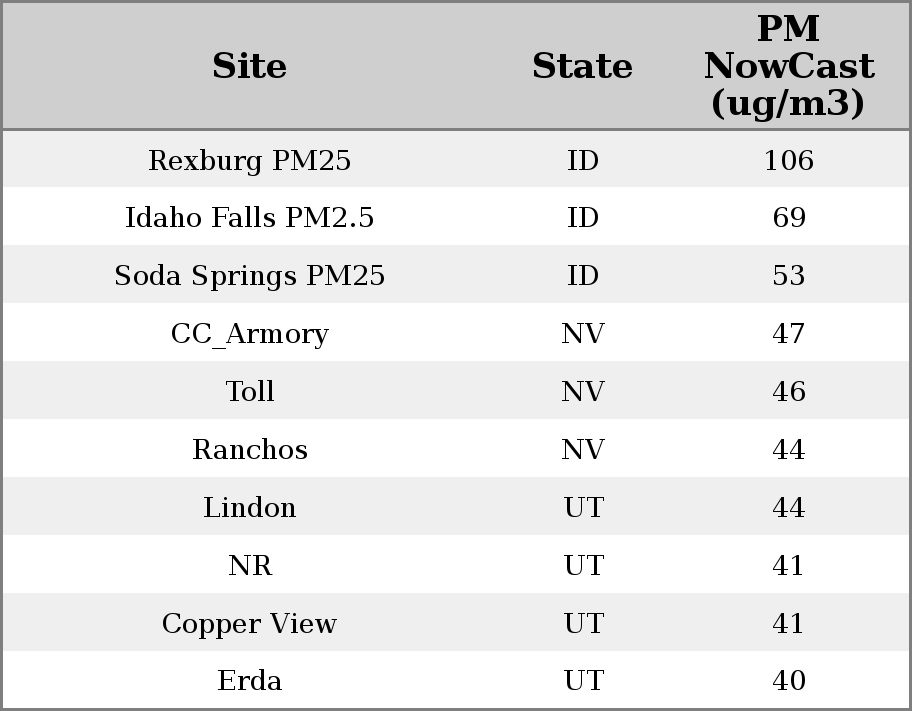Screen dimensions: 912x711
Task: Click the UT state cell for Erda
Action: point(582,681)
